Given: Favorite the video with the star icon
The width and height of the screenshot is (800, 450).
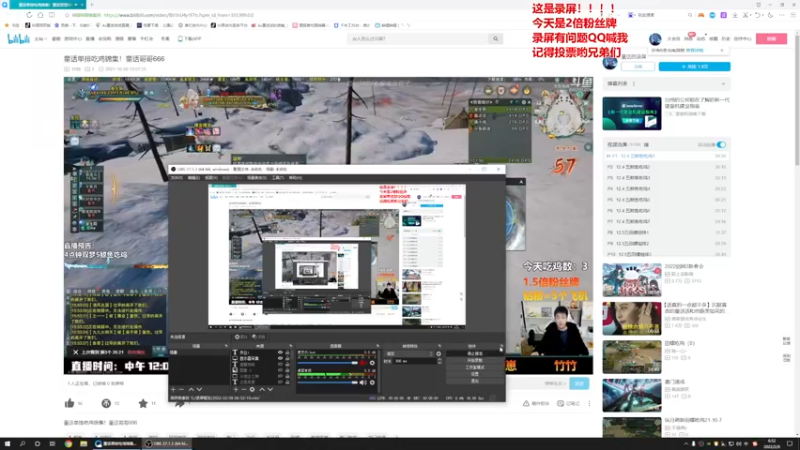Looking at the screenshot, I should click(x=143, y=404).
